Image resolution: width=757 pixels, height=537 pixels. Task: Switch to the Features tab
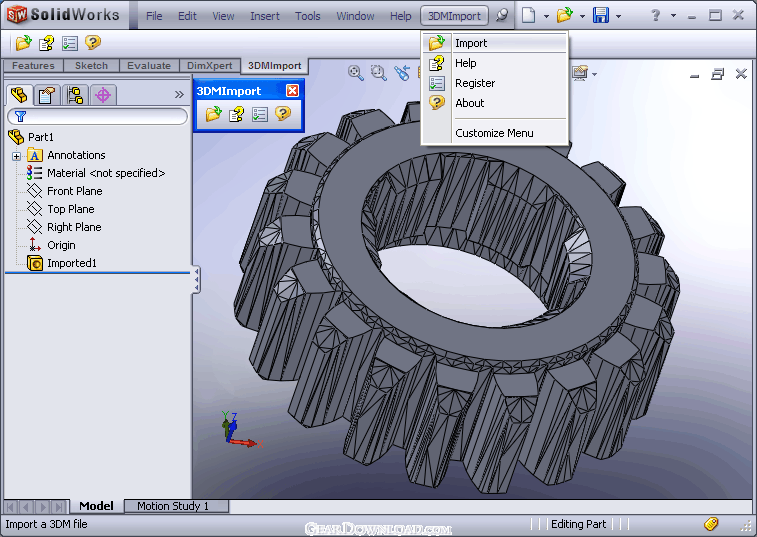coord(33,66)
